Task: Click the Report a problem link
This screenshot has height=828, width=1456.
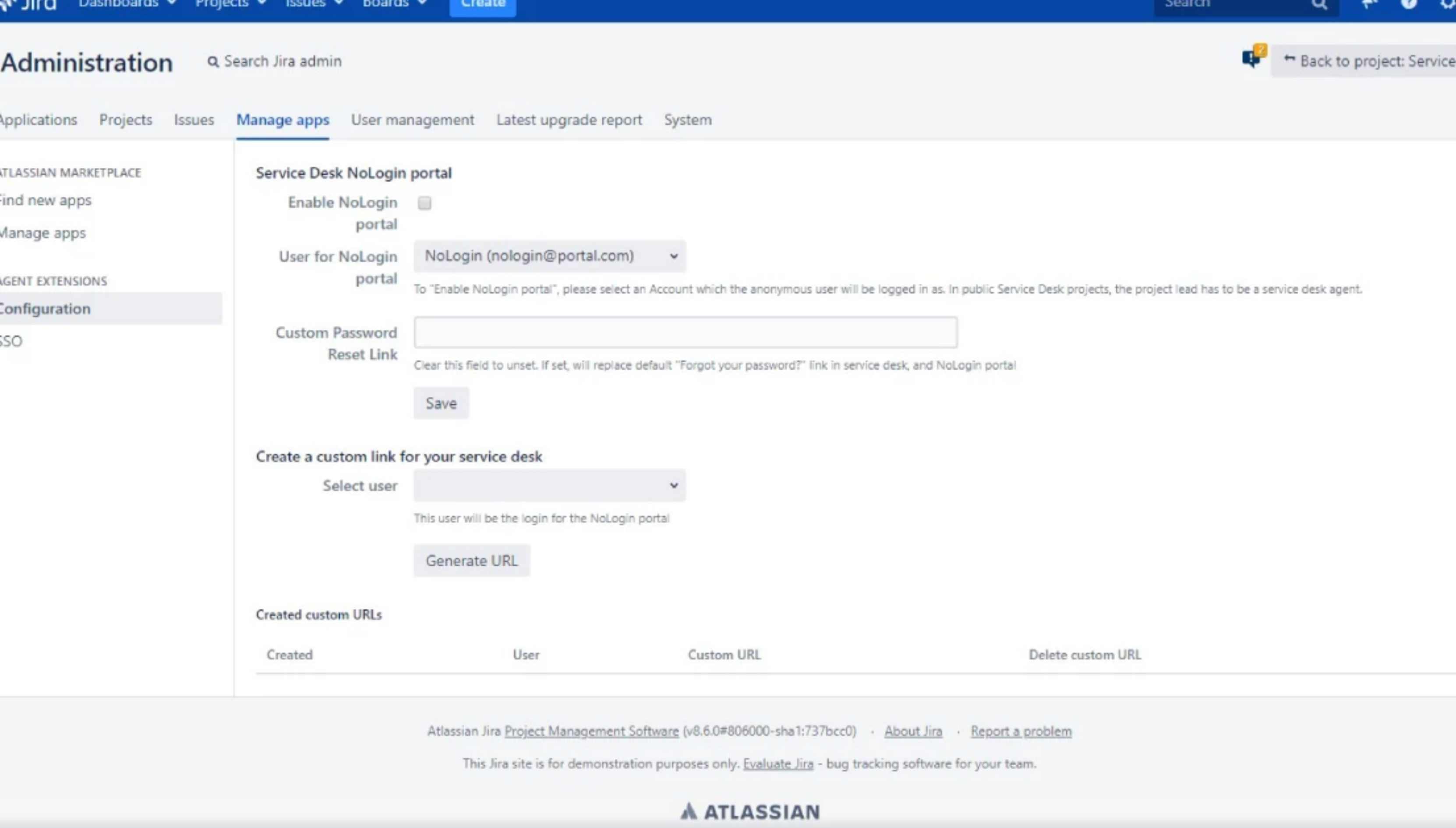Action: tap(1020, 731)
